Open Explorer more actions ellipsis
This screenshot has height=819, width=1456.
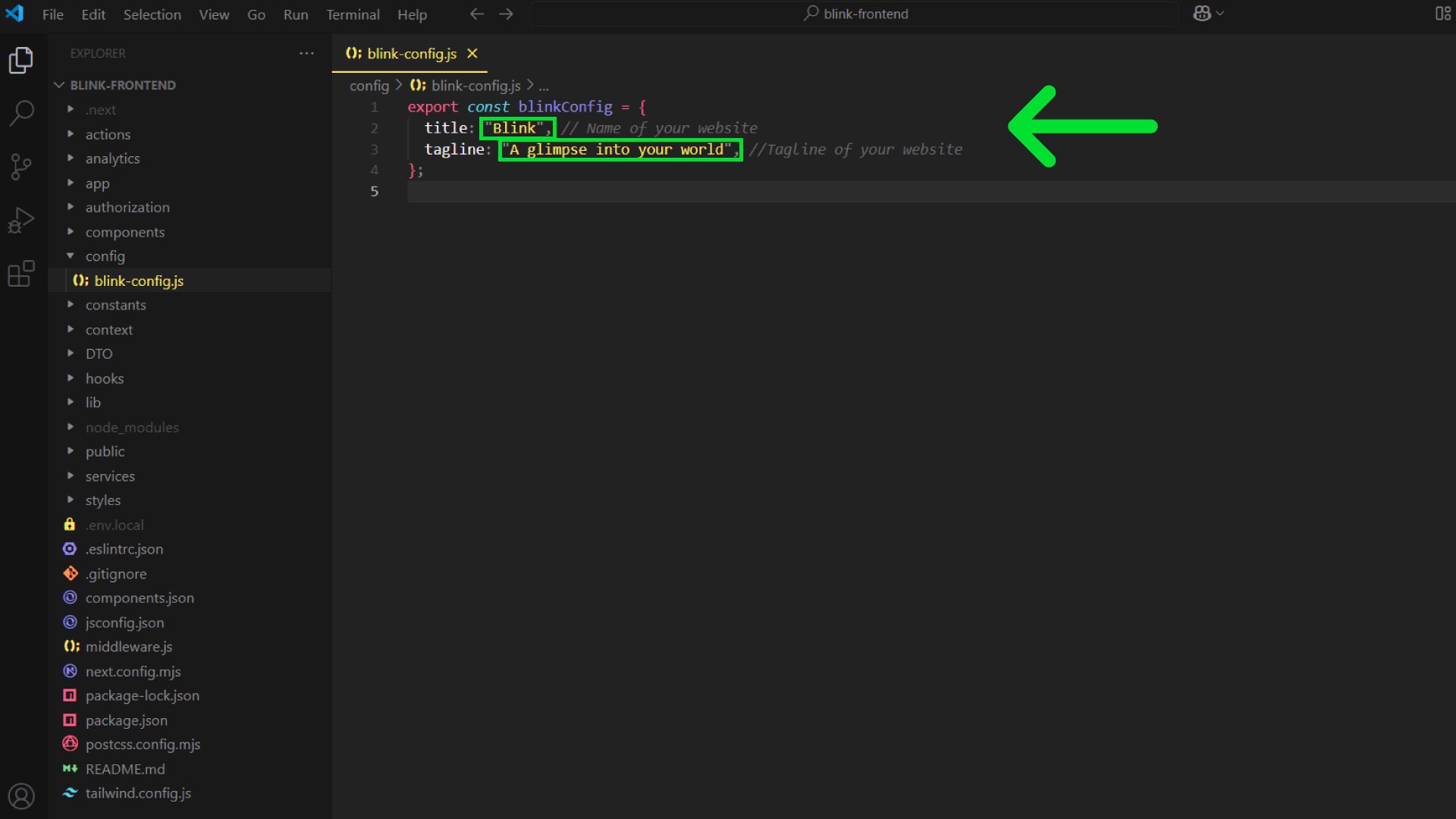(306, 53)
